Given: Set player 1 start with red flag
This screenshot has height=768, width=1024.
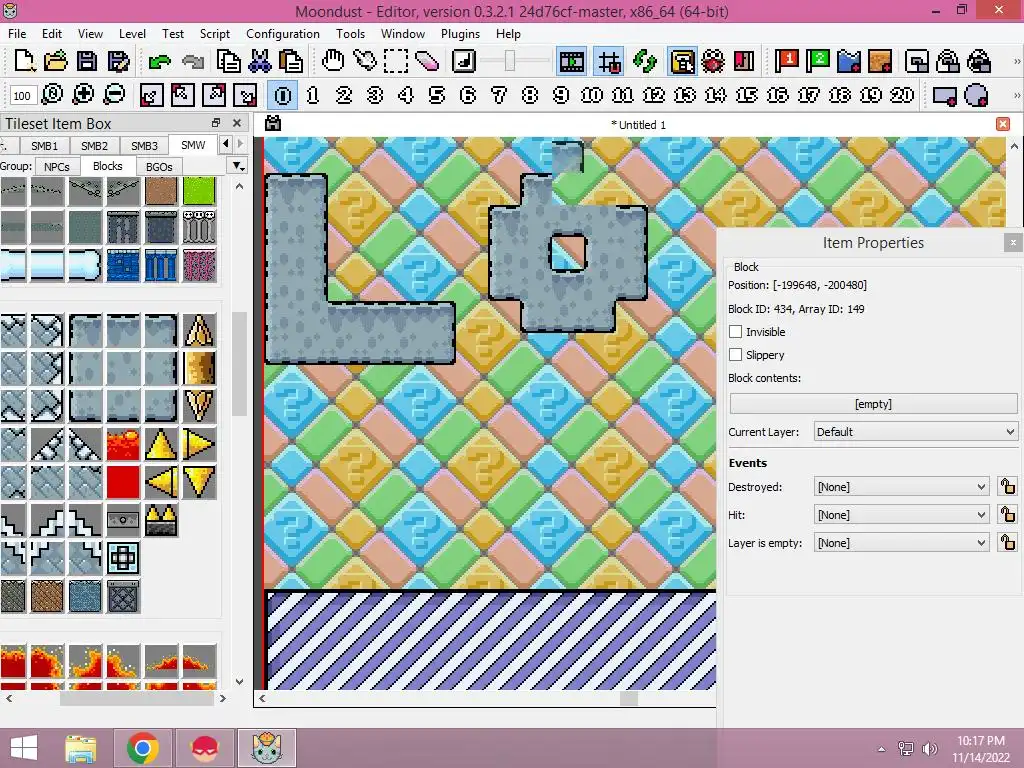Looking at the screenshot, I should (786, 61).
